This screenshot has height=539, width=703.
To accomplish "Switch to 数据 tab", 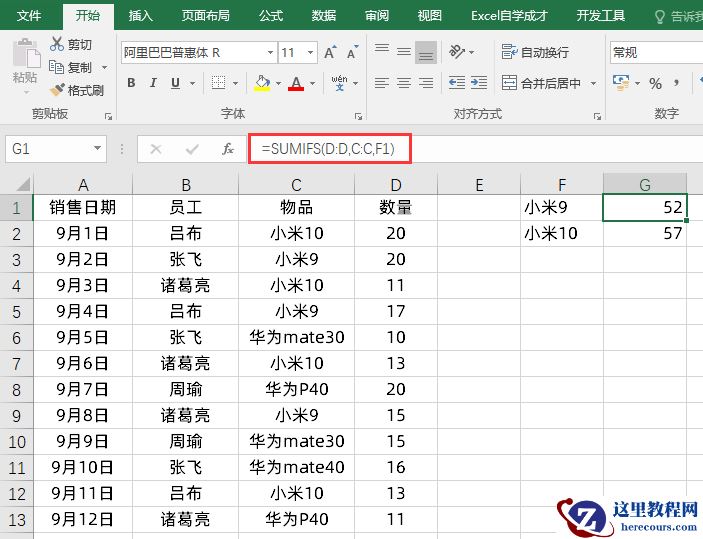I will pyautogui.click(x=324, y=16).
